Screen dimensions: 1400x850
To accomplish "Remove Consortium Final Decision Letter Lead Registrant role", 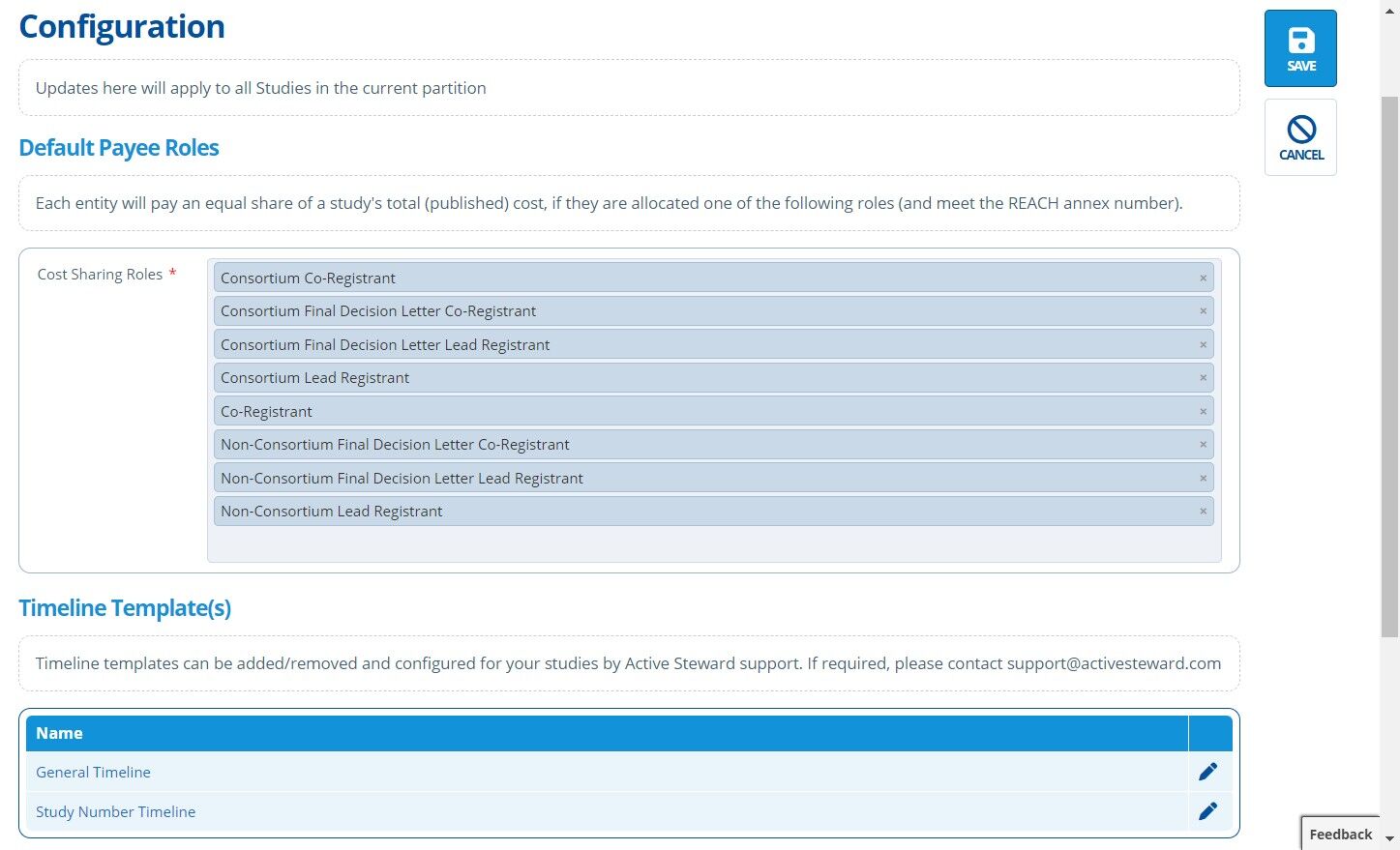I will tap(1204, 345).
